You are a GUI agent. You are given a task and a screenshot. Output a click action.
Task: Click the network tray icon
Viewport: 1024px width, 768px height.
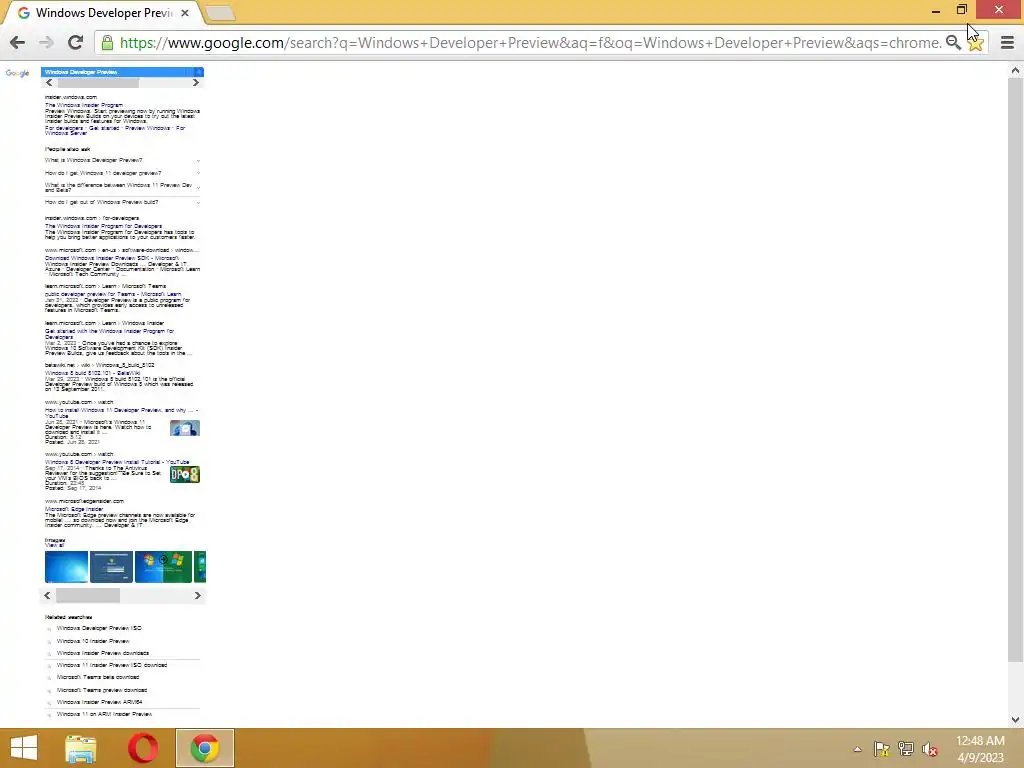pyautogui.click(x=905, y=749)
